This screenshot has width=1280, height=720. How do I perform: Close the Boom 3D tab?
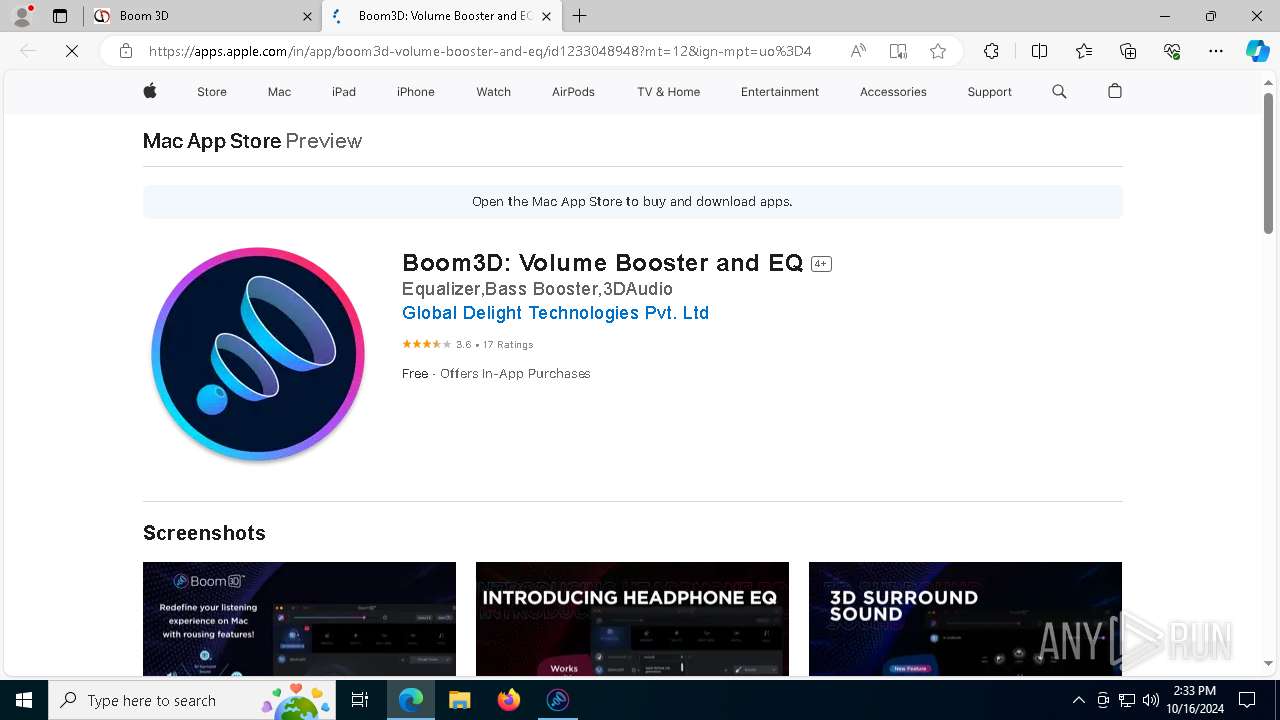coord(307,16)
